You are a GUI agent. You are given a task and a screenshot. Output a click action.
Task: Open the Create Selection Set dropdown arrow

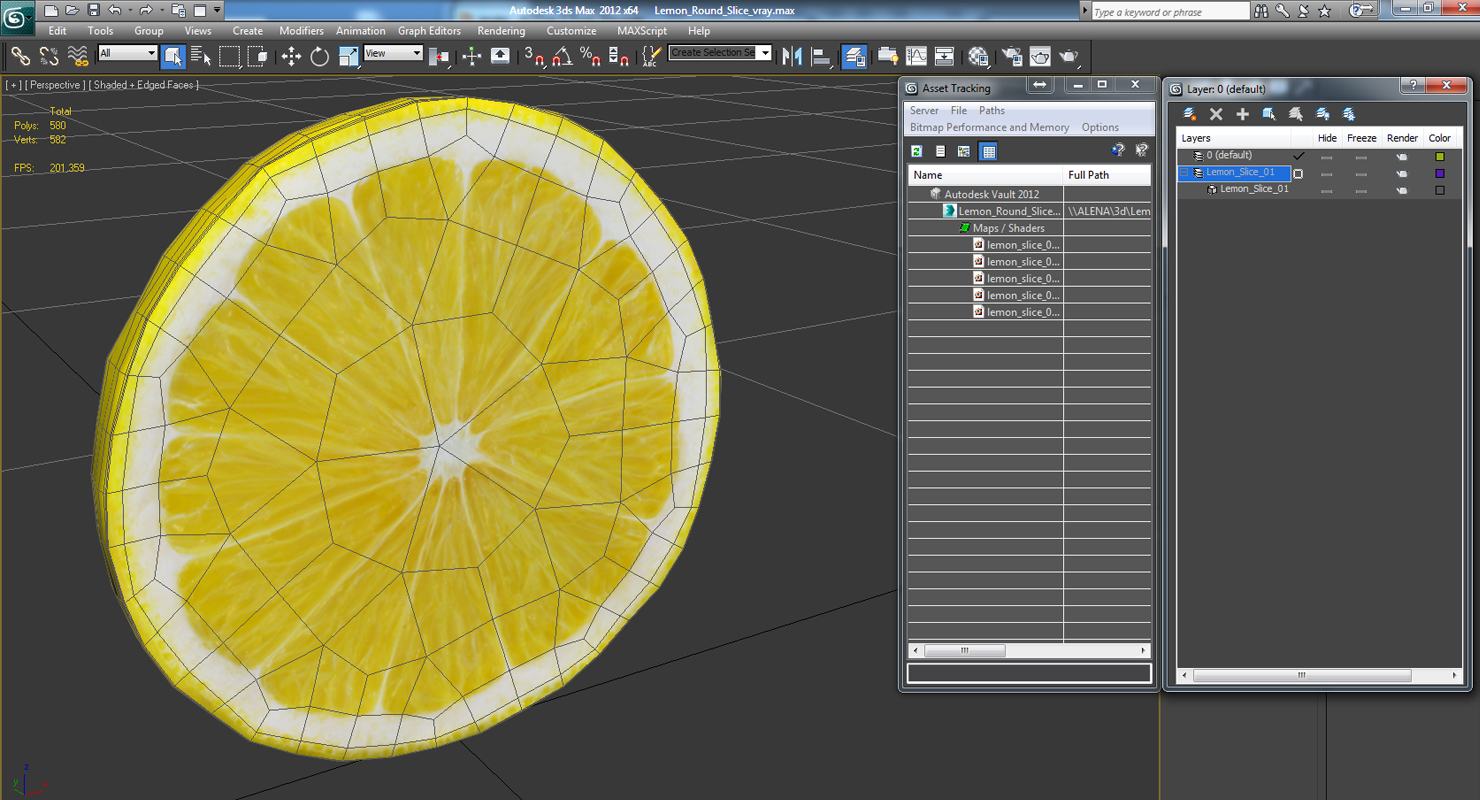tap(765, 53)
